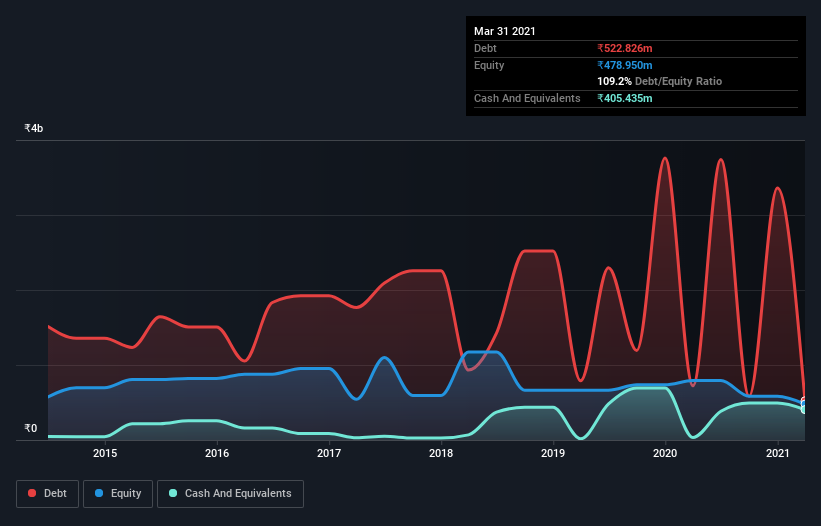Click the 2021 x-axis label
Image resolution: width=821 pixels, height=526 pixels.
(778, 453)
